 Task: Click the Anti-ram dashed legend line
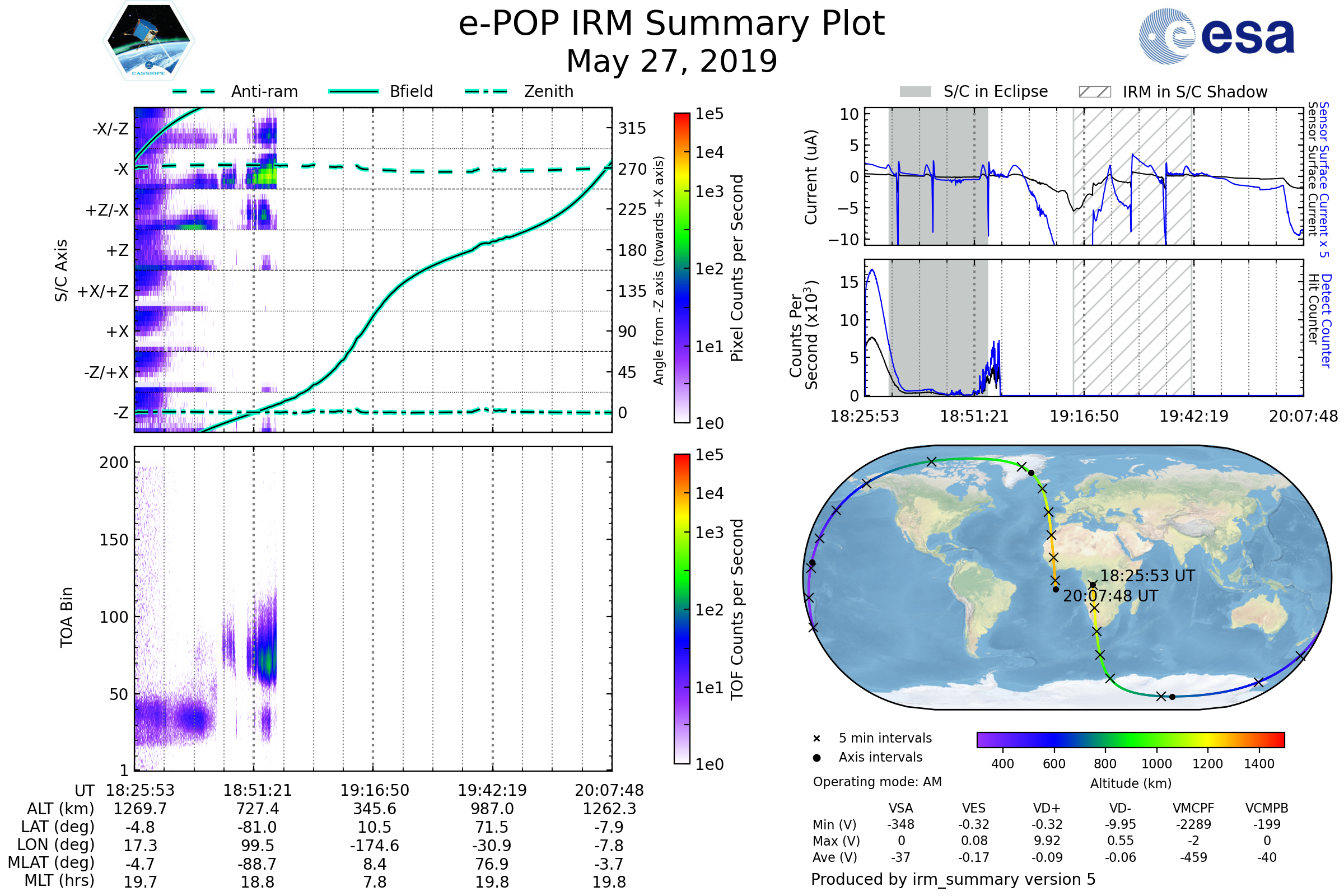(194, 91)
